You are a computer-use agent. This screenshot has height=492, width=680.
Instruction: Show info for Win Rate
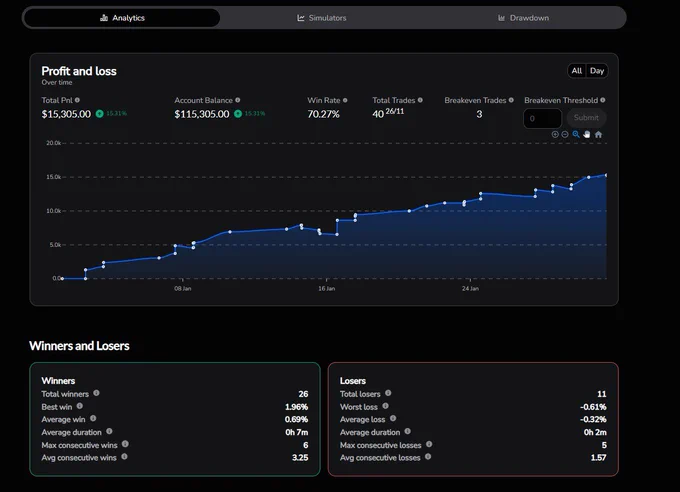345,100
